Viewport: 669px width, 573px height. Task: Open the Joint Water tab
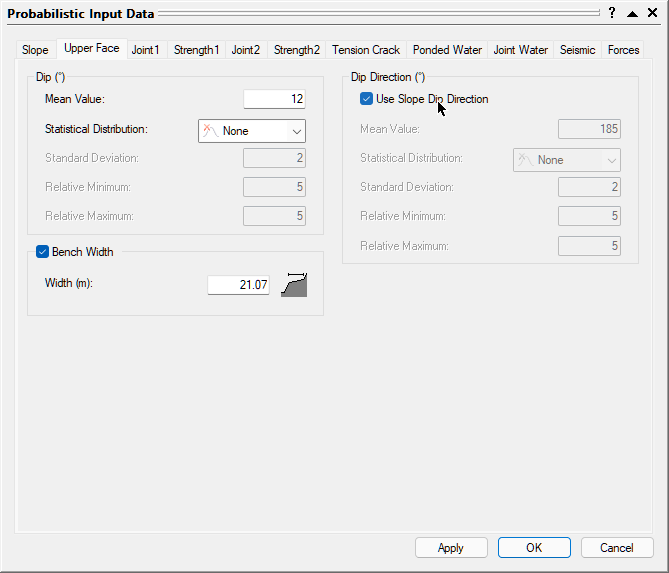click(521, 50)
